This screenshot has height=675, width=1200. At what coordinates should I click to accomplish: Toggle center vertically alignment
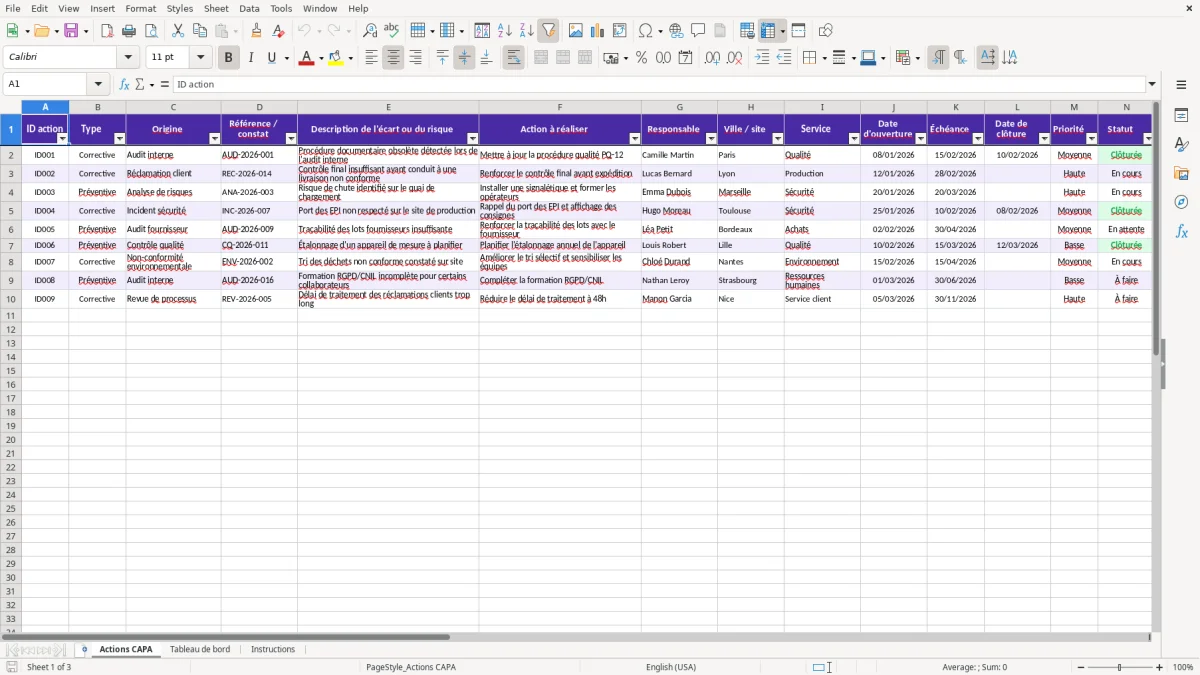coord(465,58)
